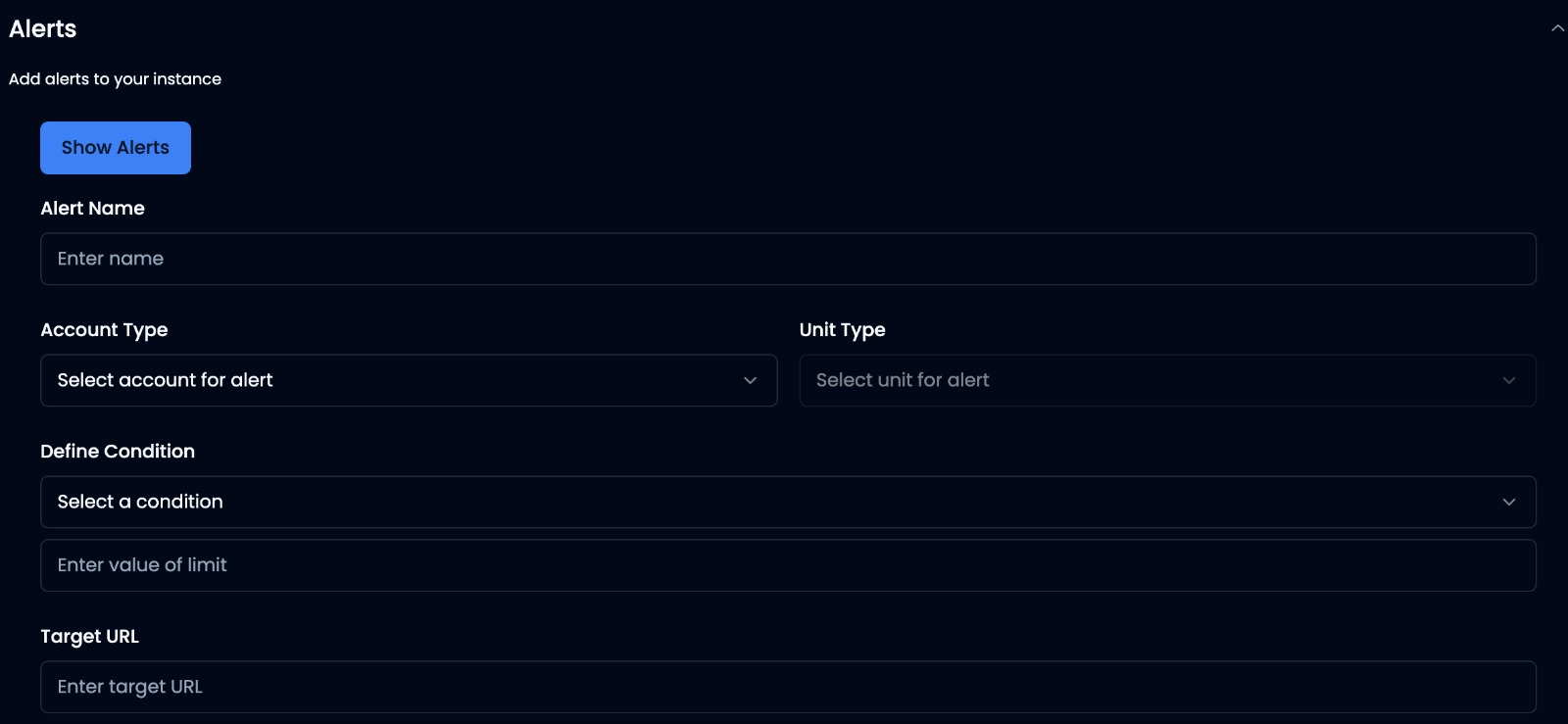Click the Alerts section heading
The height and width of the screenshot is (724, 1568).
[43, 29]
